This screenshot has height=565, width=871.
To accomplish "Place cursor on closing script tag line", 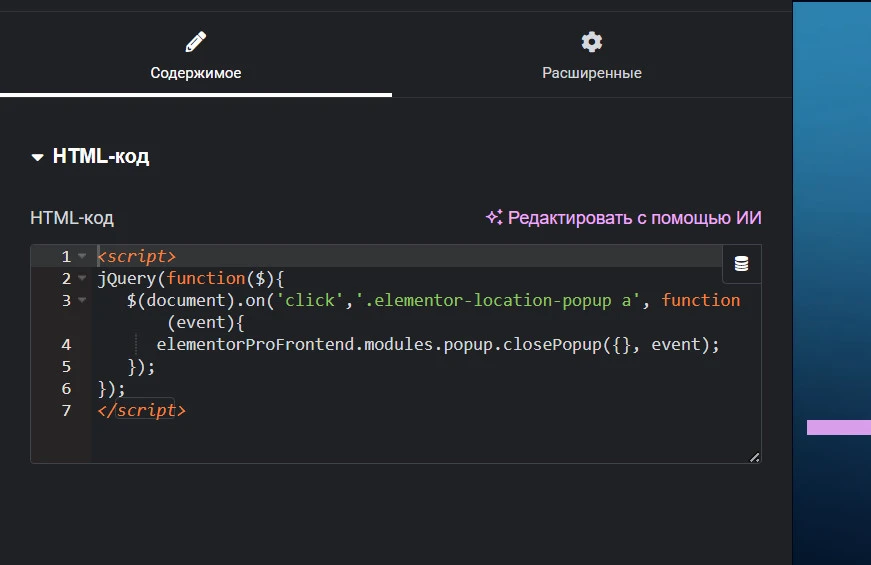I will 141,411.
